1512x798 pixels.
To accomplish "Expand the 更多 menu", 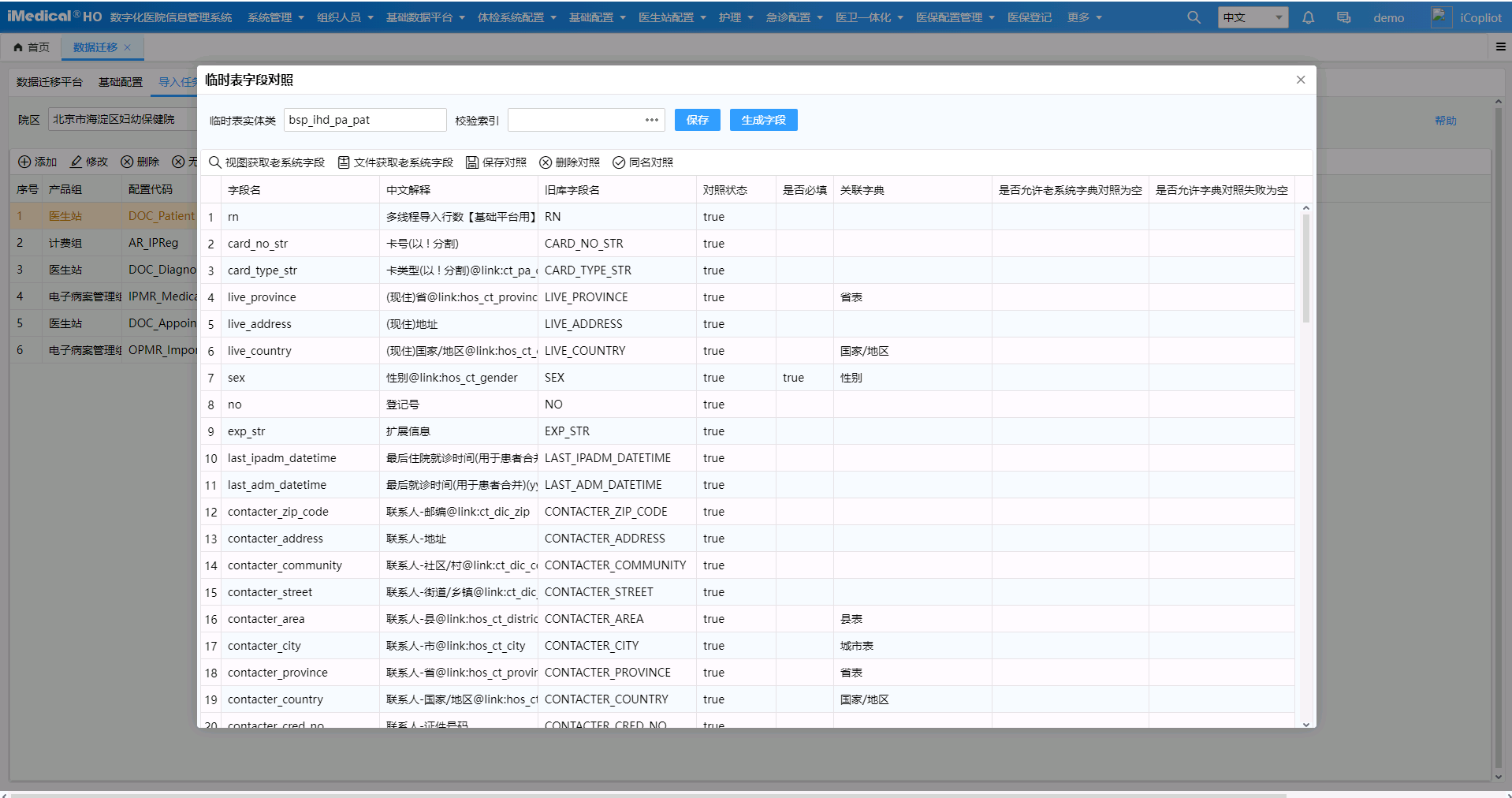I will pyautogui.click(x=1084, y=17).
